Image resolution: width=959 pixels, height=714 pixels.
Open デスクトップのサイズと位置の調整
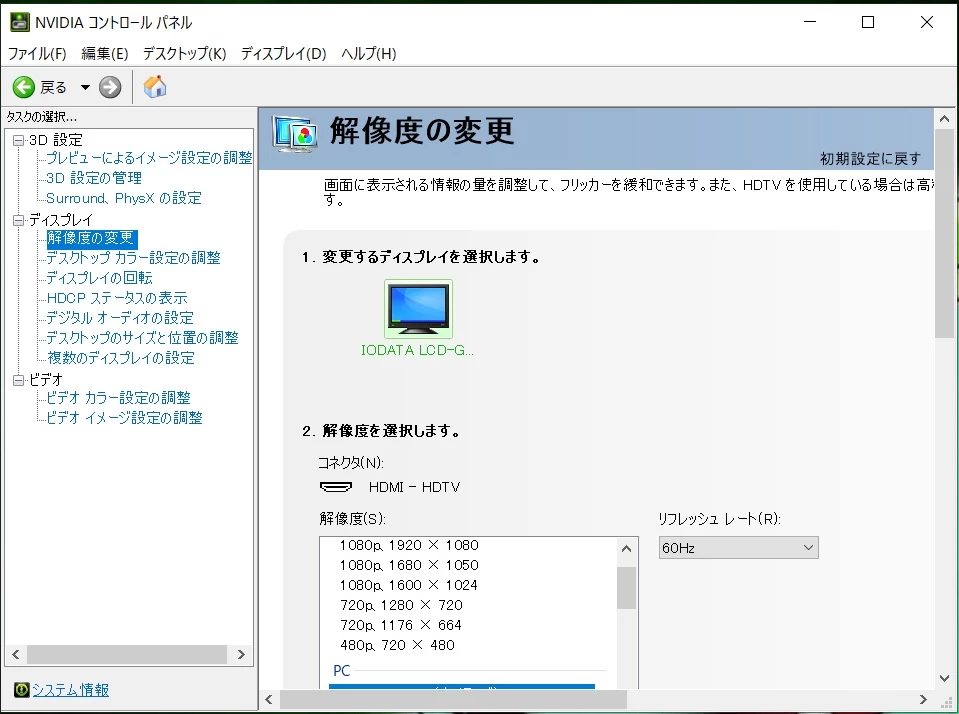[142, 338]
